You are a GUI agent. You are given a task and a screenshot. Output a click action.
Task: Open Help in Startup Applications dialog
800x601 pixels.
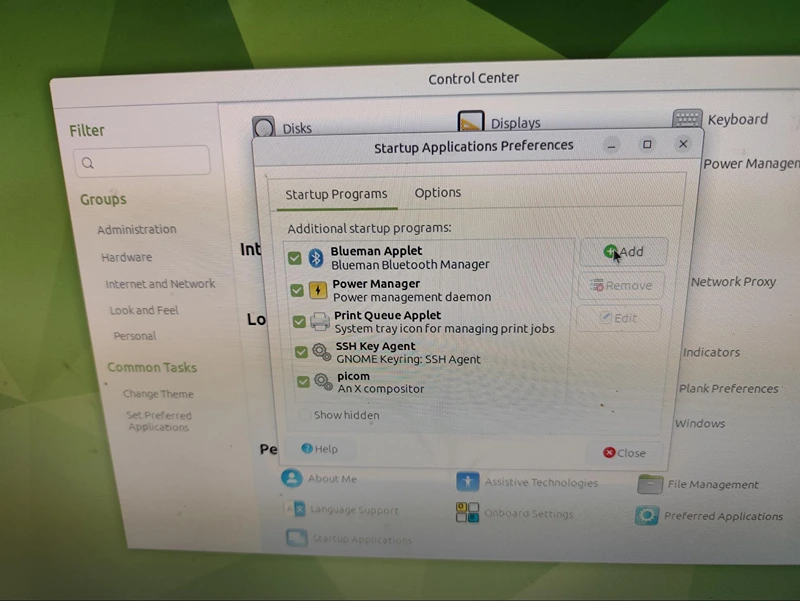[x=319, y=449]
